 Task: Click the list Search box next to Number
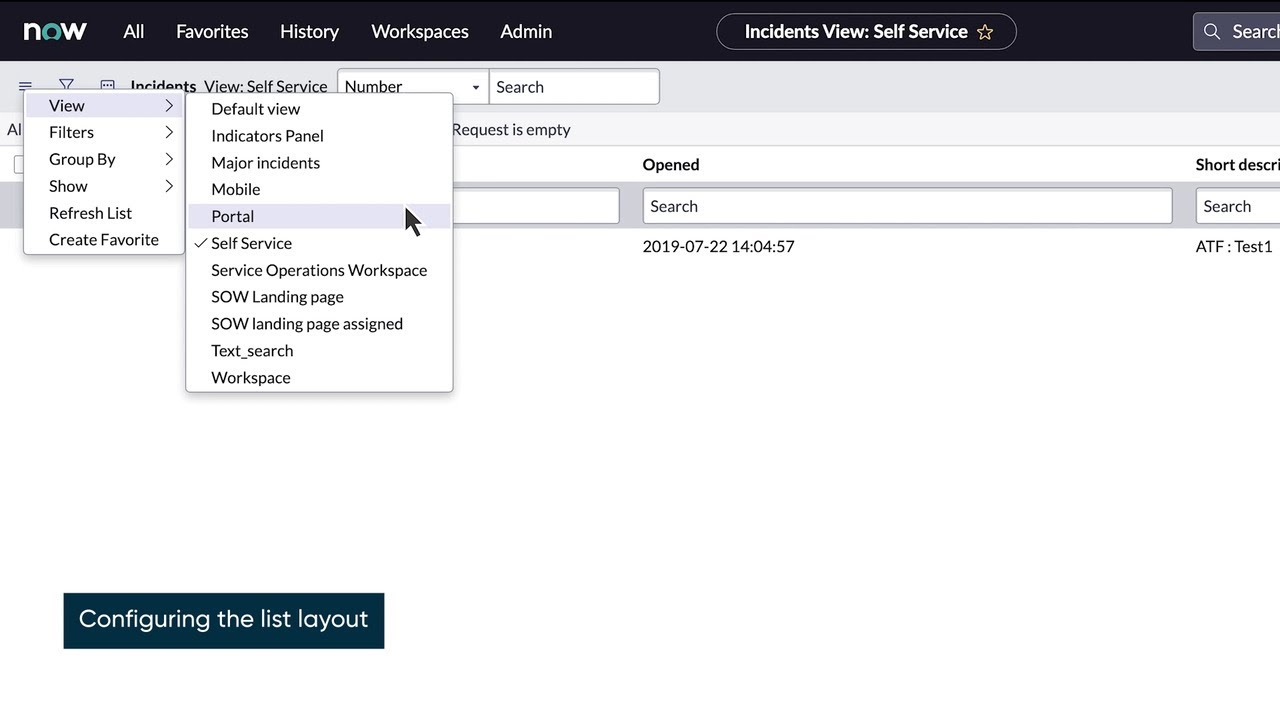[x=574, y=87]
